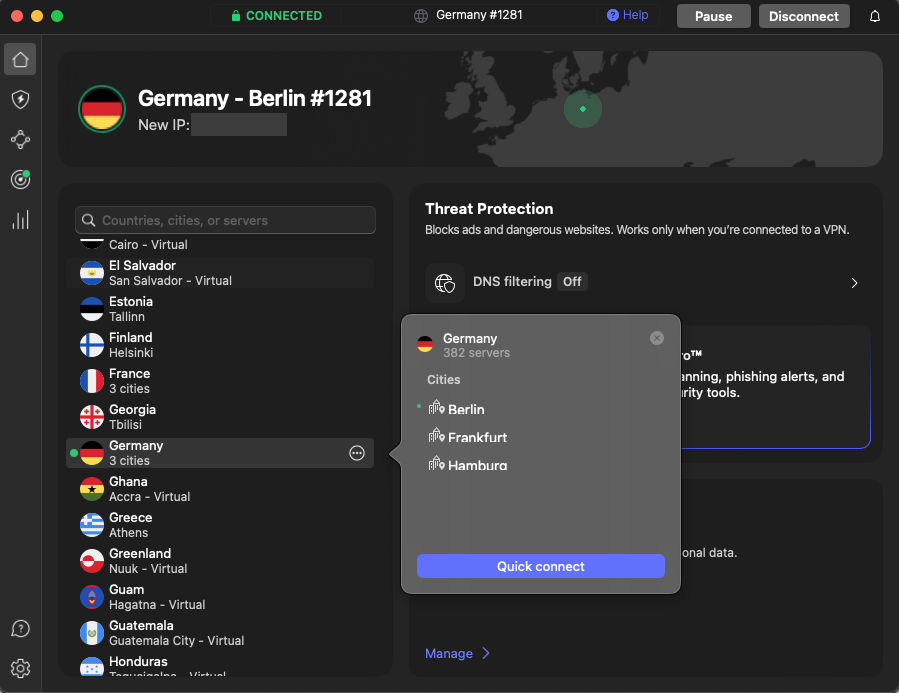This screenshot has width=899, height=693.
Task: Open the settings gear icon in sidebar
Action: [20, 668]
